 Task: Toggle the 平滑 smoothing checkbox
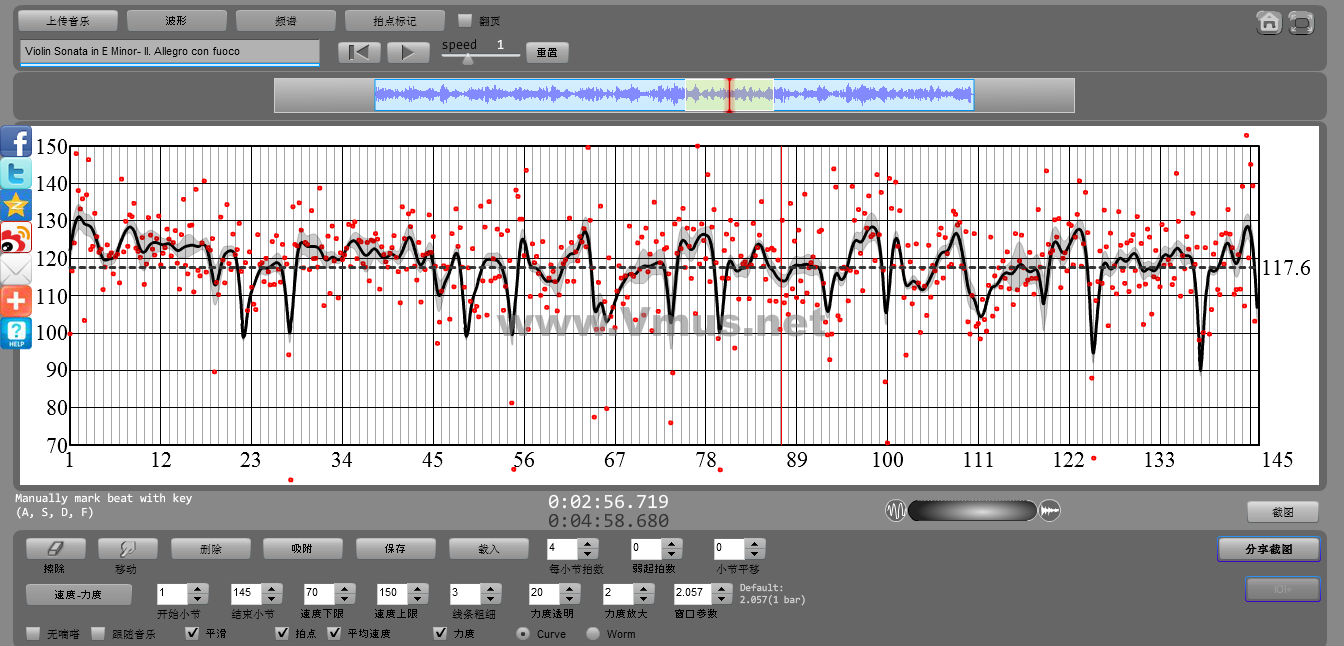tap(193, 633)
